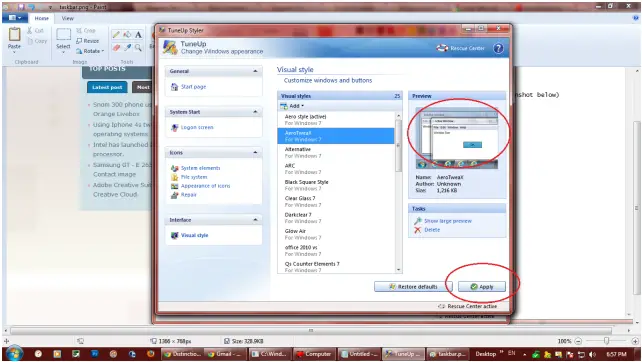Click the visual style preview thumbnail
Screen dimensions: 642x362
point(457,138)
